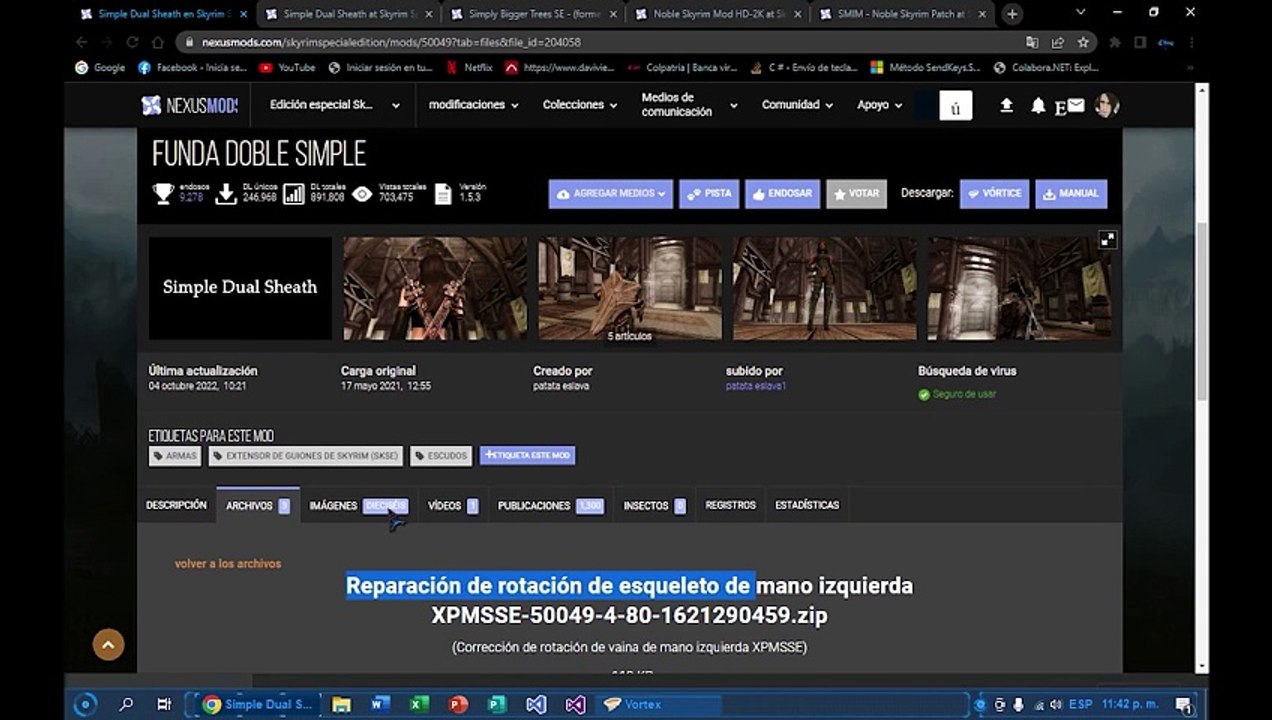This screenshot has height=720, width=1272.
Task: Click the Nexus Mods logo
Action: (x=189, y=105)
